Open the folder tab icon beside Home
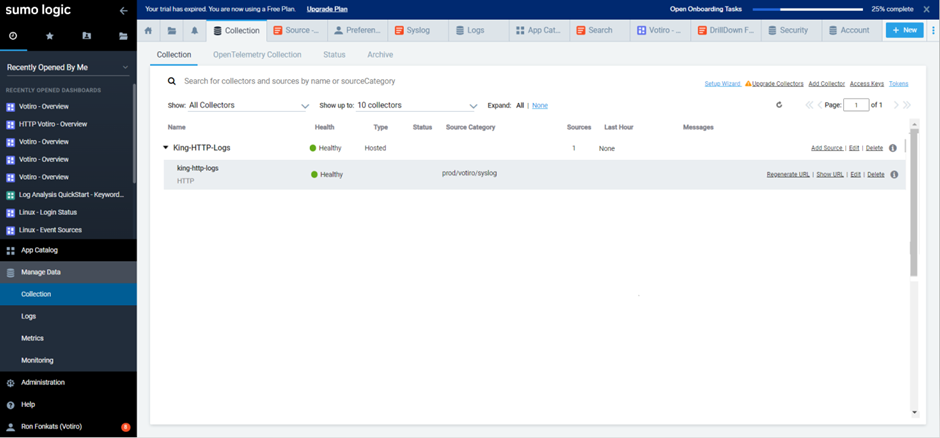This screenshot has height=438, width=940. click(x=172, y=31)
